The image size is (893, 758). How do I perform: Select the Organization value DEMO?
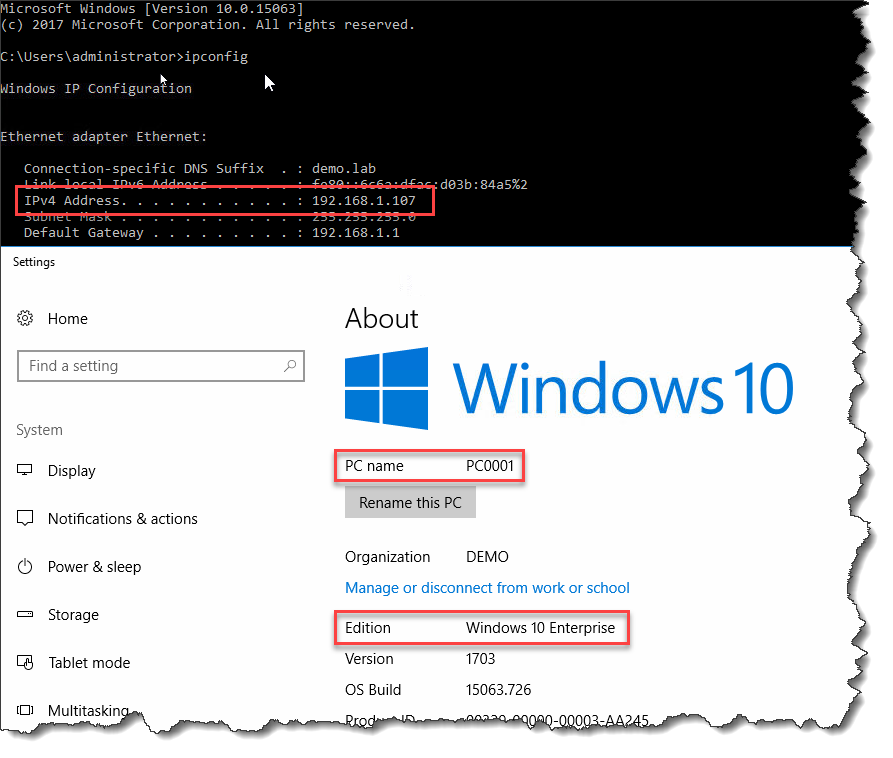pos(488,556)
